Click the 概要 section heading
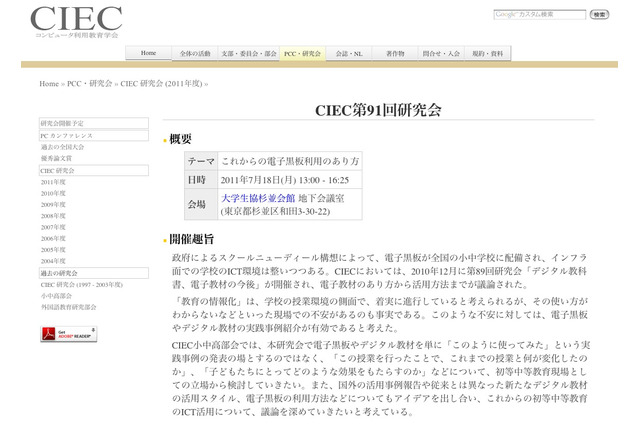 point(180,139)
